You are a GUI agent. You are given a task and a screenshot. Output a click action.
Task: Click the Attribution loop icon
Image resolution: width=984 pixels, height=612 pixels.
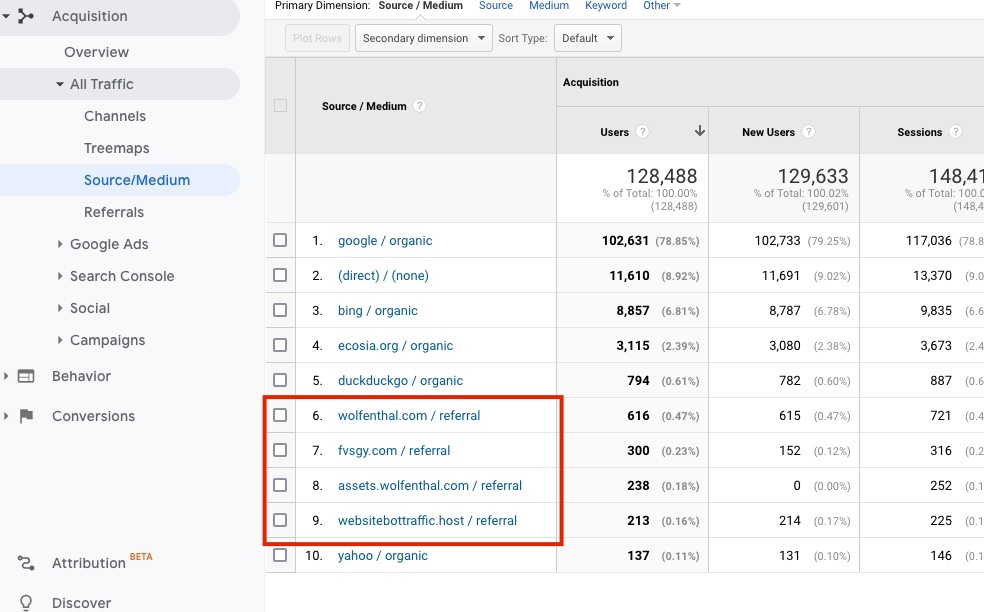27,563
